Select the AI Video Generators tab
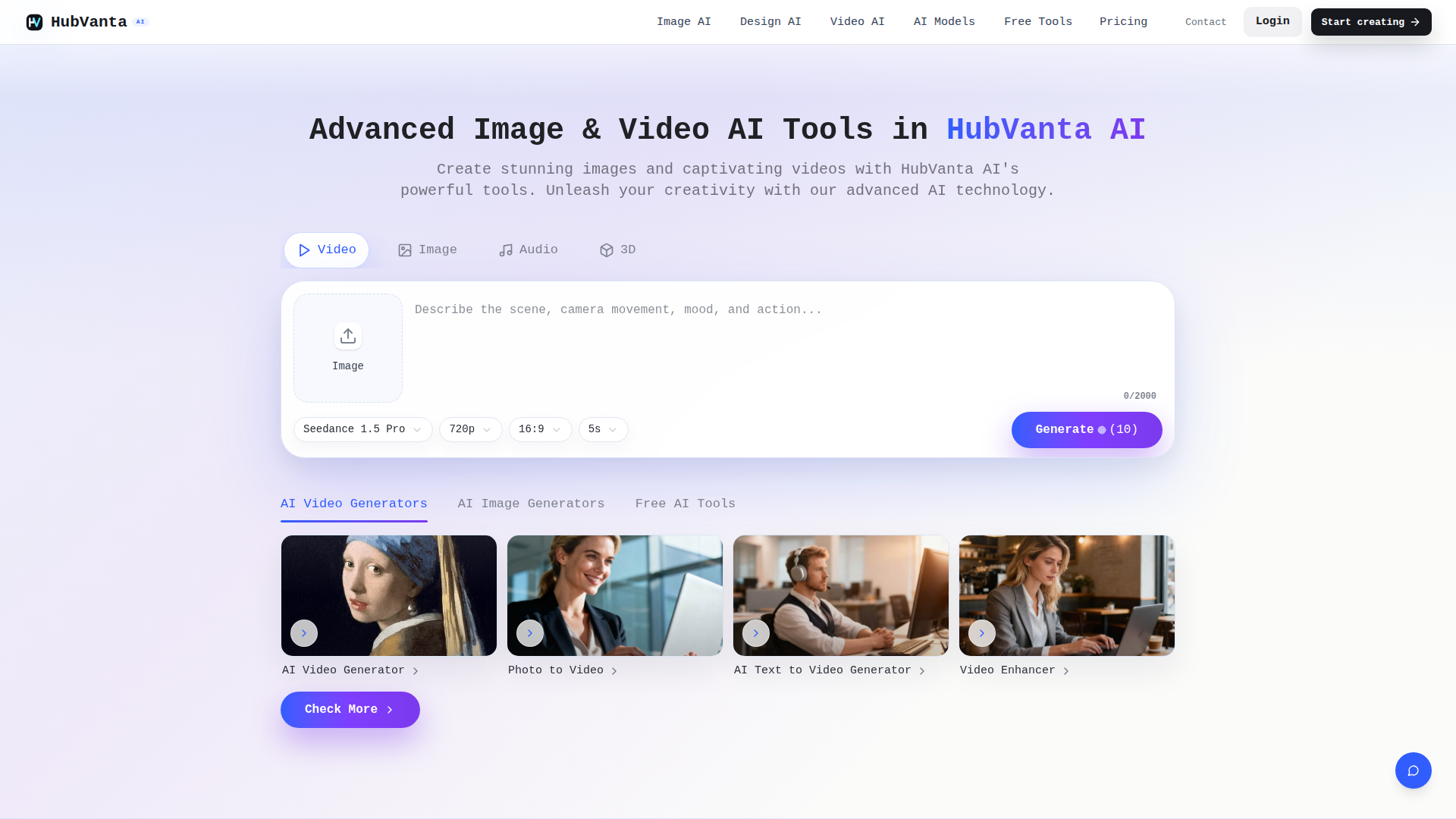The image size is (1456, 819). [x=354, y=504]
